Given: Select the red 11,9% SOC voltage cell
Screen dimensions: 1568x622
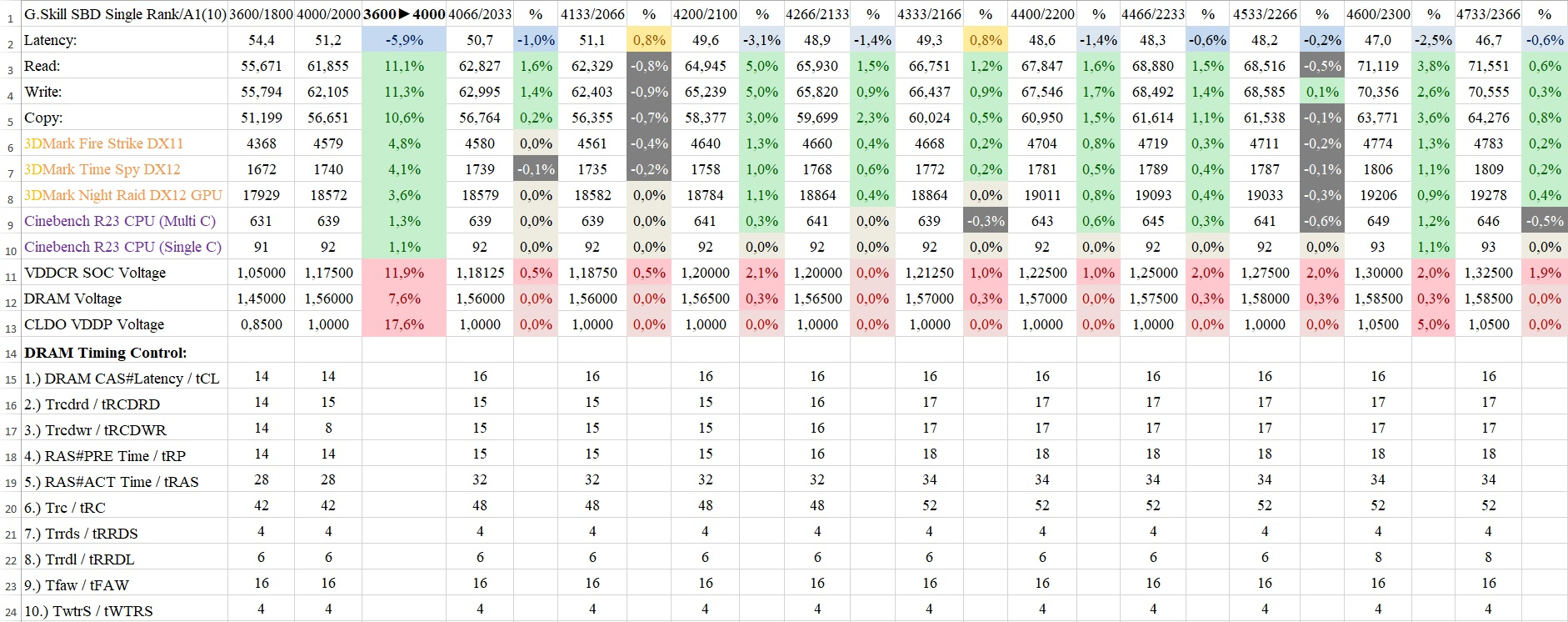Looking at the screenshot, I should (404, 273).
